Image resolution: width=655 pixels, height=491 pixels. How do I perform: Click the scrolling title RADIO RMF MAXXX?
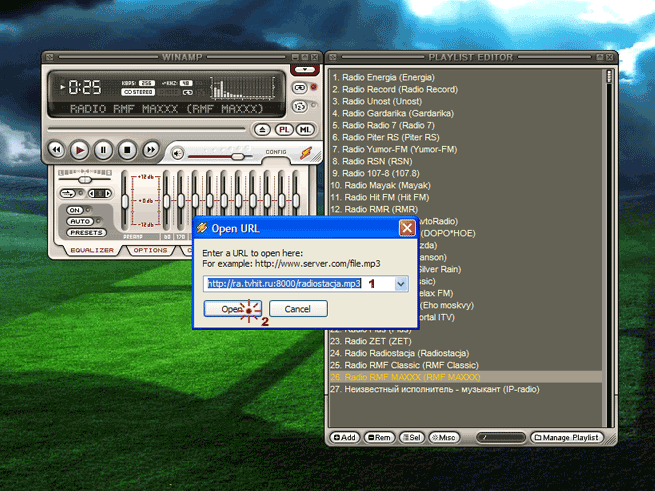coord(166,109)
